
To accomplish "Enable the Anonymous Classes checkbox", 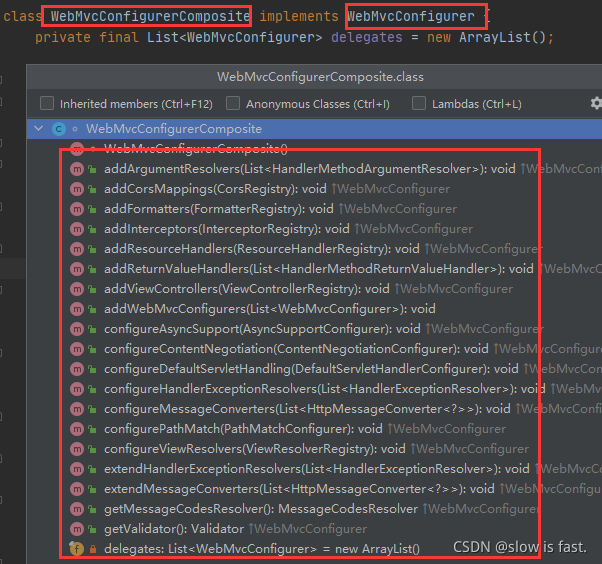I will pos(233,103).
